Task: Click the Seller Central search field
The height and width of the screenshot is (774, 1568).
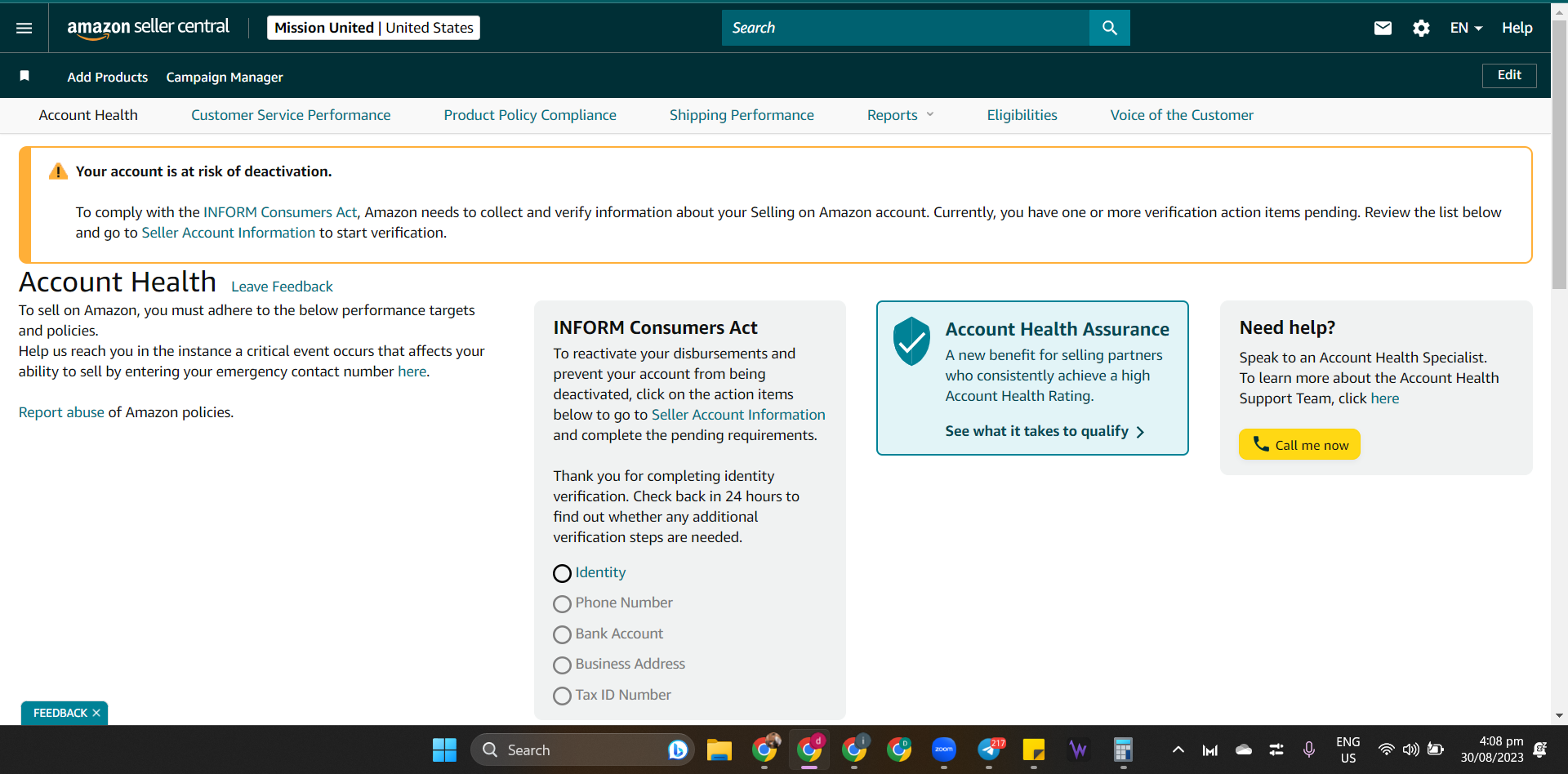Action: coord(905,28)
